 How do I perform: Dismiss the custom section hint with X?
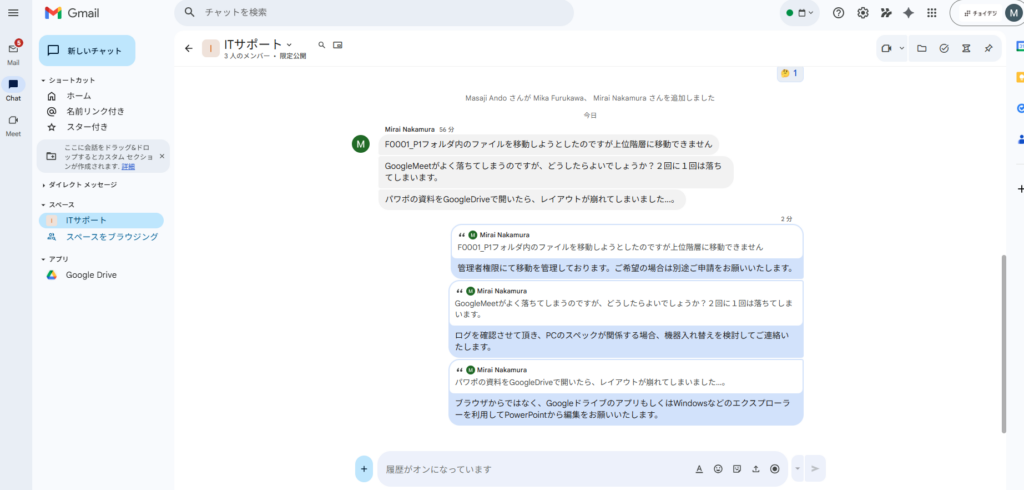click(x=162, y=156)
